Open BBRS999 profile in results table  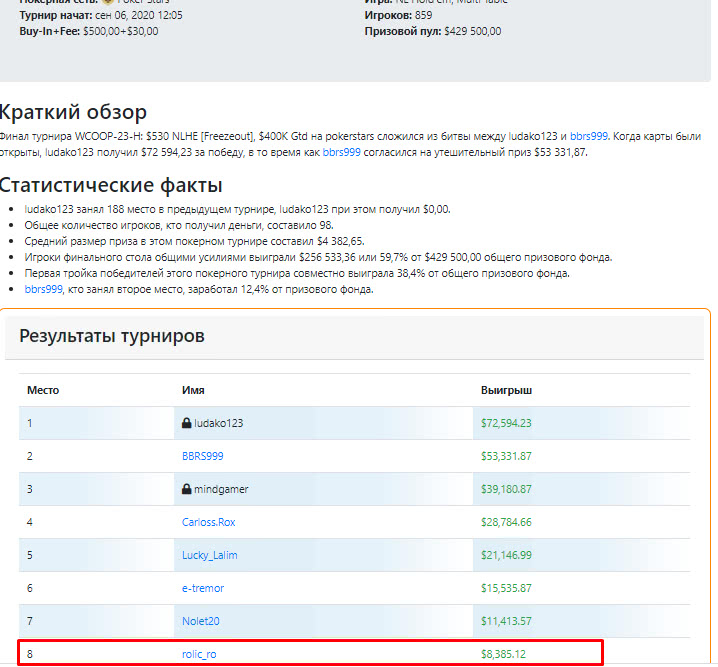tap(202, 456)
